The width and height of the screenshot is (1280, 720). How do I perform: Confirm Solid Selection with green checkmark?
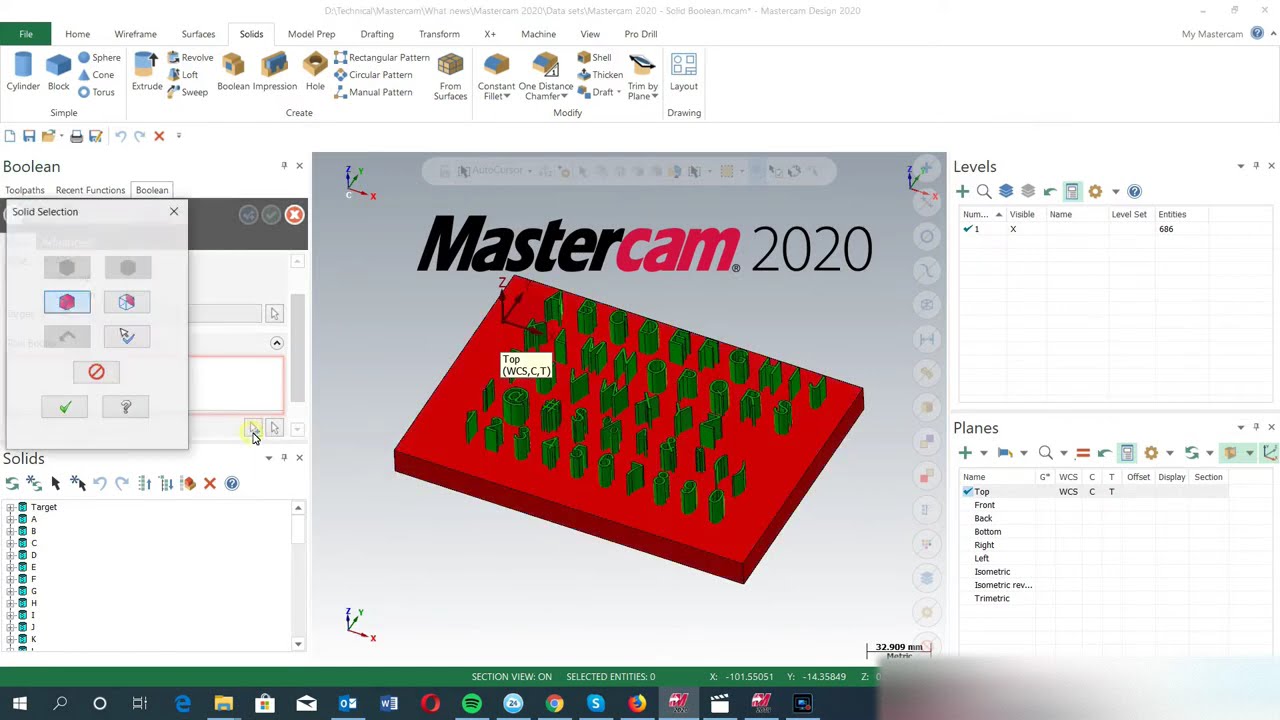pyautogui.click(x=65, y=407)
